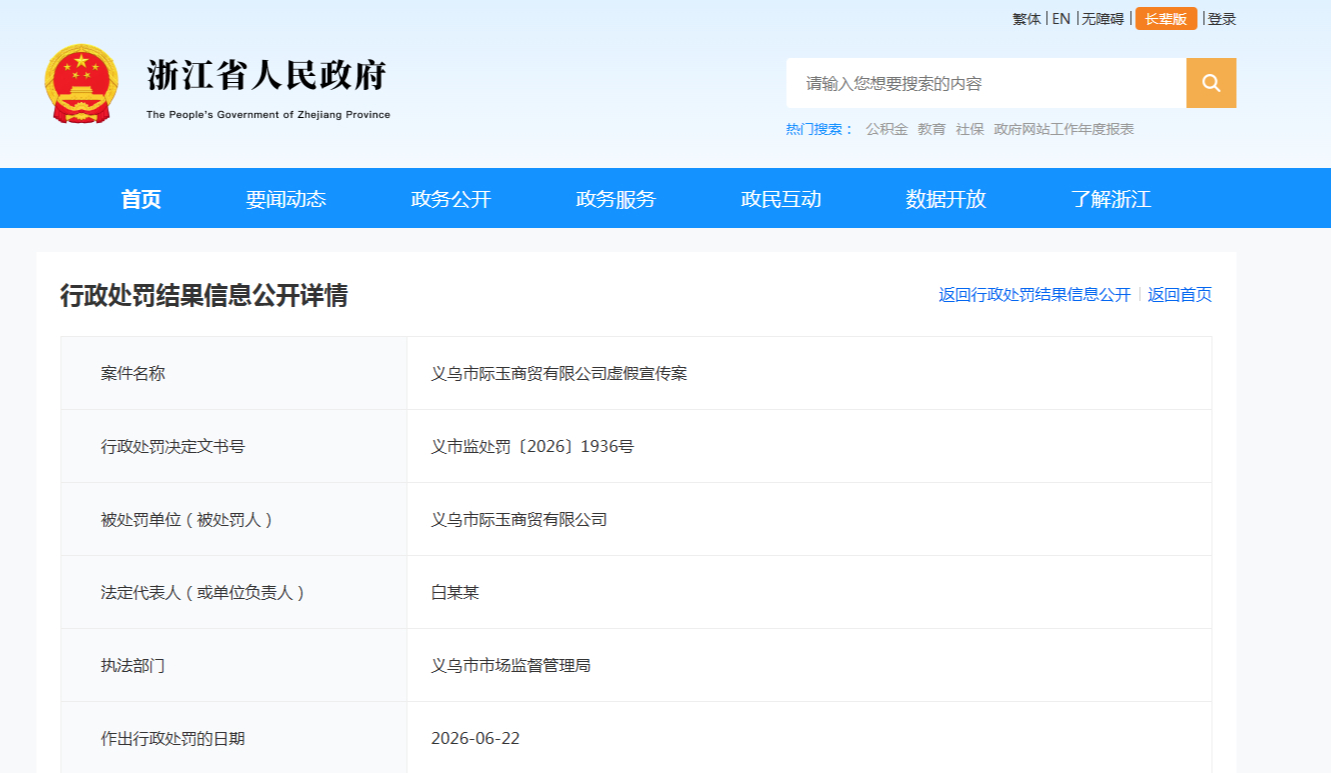Viewport: 1331px width, 773px height.
Task: Click 返回行政处罚结果信息公开 link
Action: tap(1035, 294)
